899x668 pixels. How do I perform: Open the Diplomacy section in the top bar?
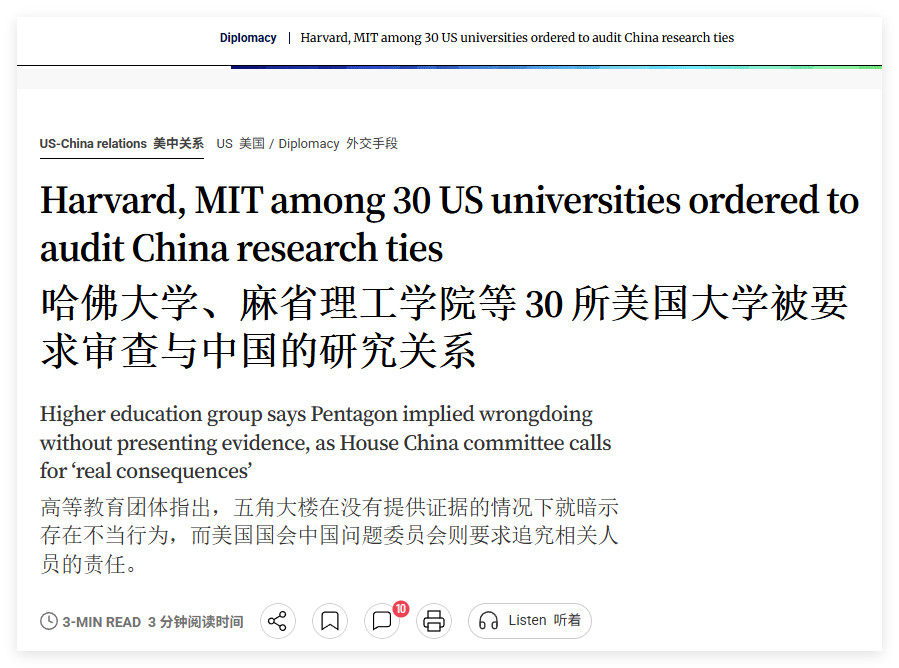point(248,38)
